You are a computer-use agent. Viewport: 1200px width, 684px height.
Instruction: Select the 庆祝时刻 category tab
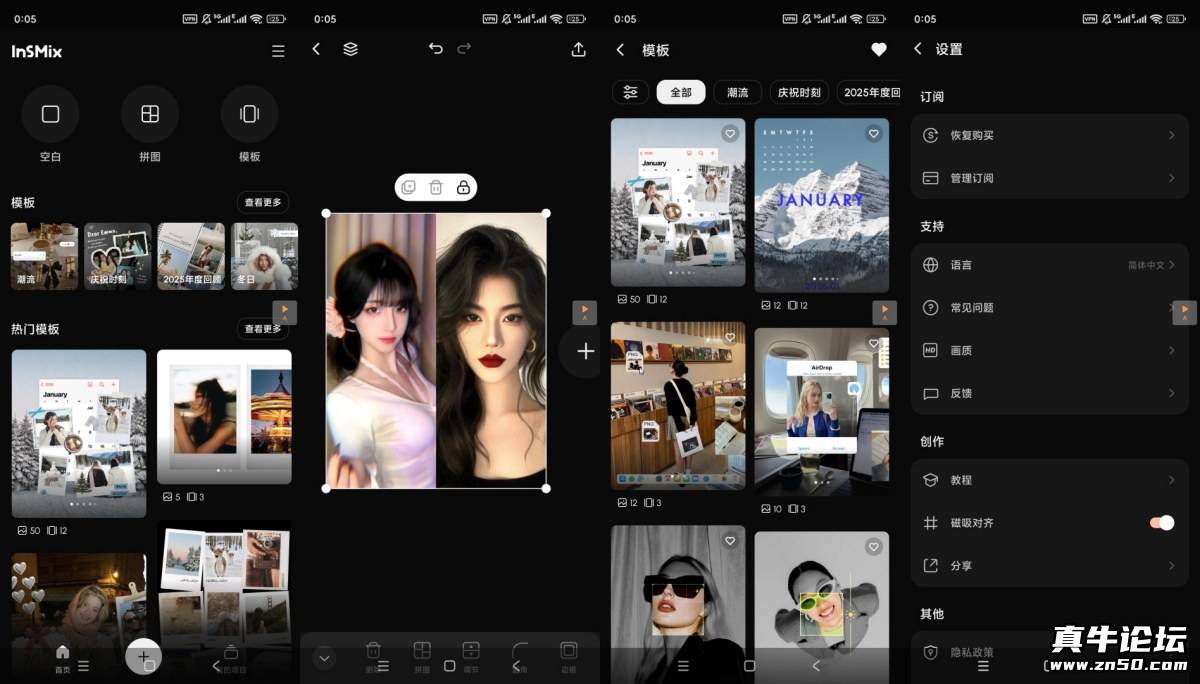click(799, 92)
